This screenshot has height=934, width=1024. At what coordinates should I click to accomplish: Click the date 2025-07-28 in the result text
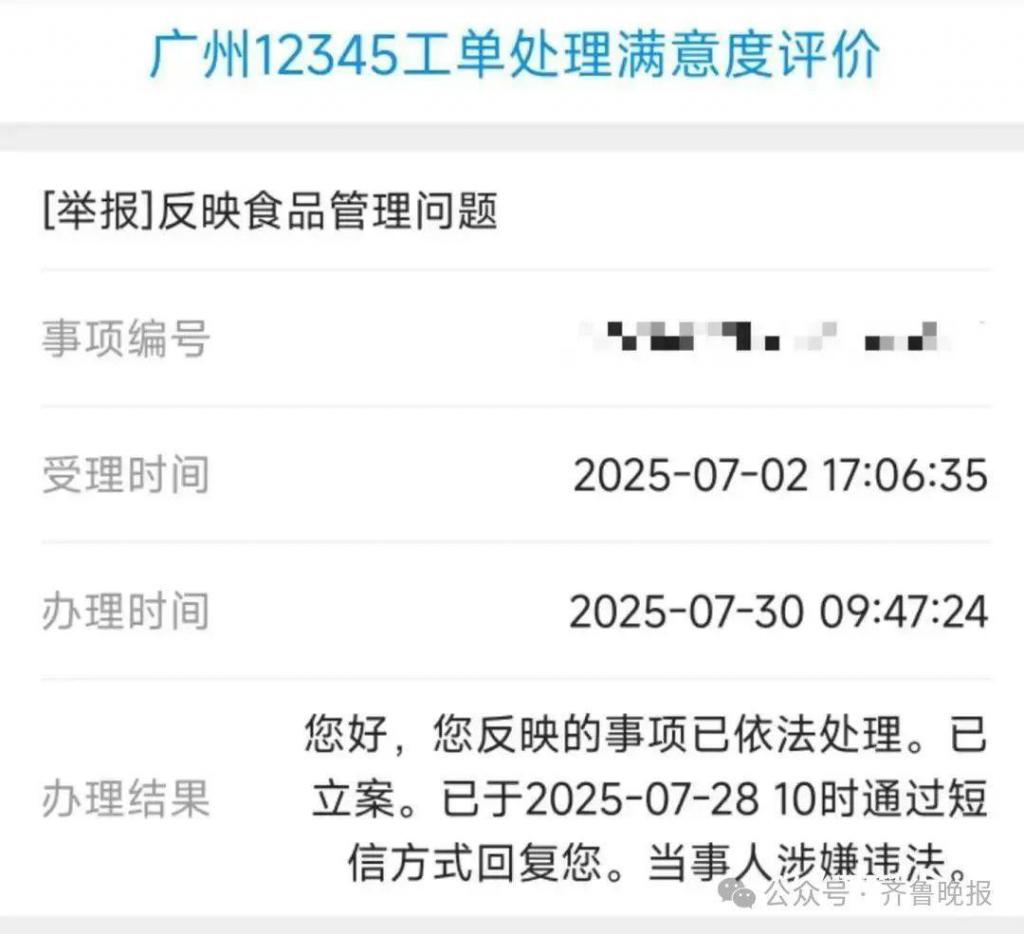click(642, 799)
